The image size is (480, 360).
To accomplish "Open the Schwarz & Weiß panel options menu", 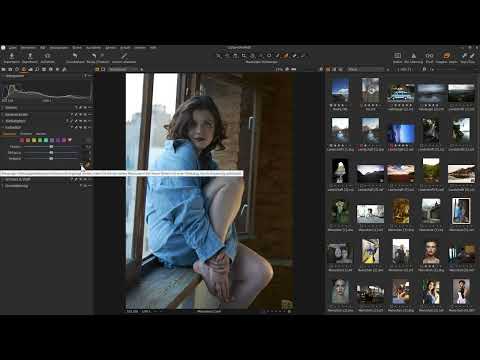I will 90,179.
